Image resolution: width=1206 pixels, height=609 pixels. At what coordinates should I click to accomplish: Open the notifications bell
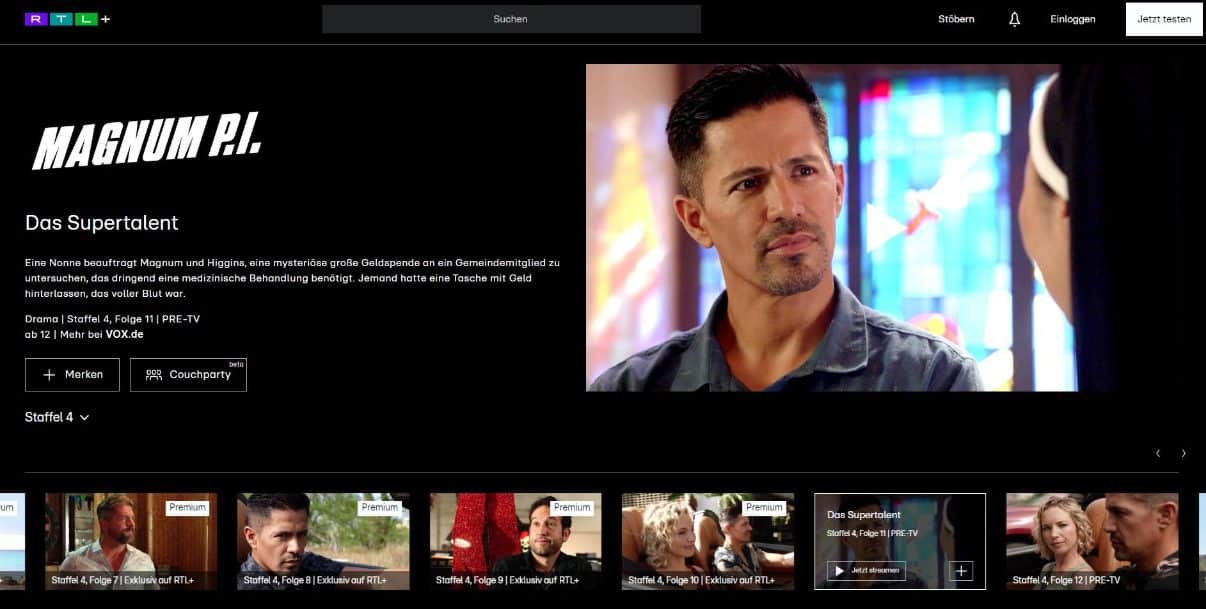tap(1014, 19)
